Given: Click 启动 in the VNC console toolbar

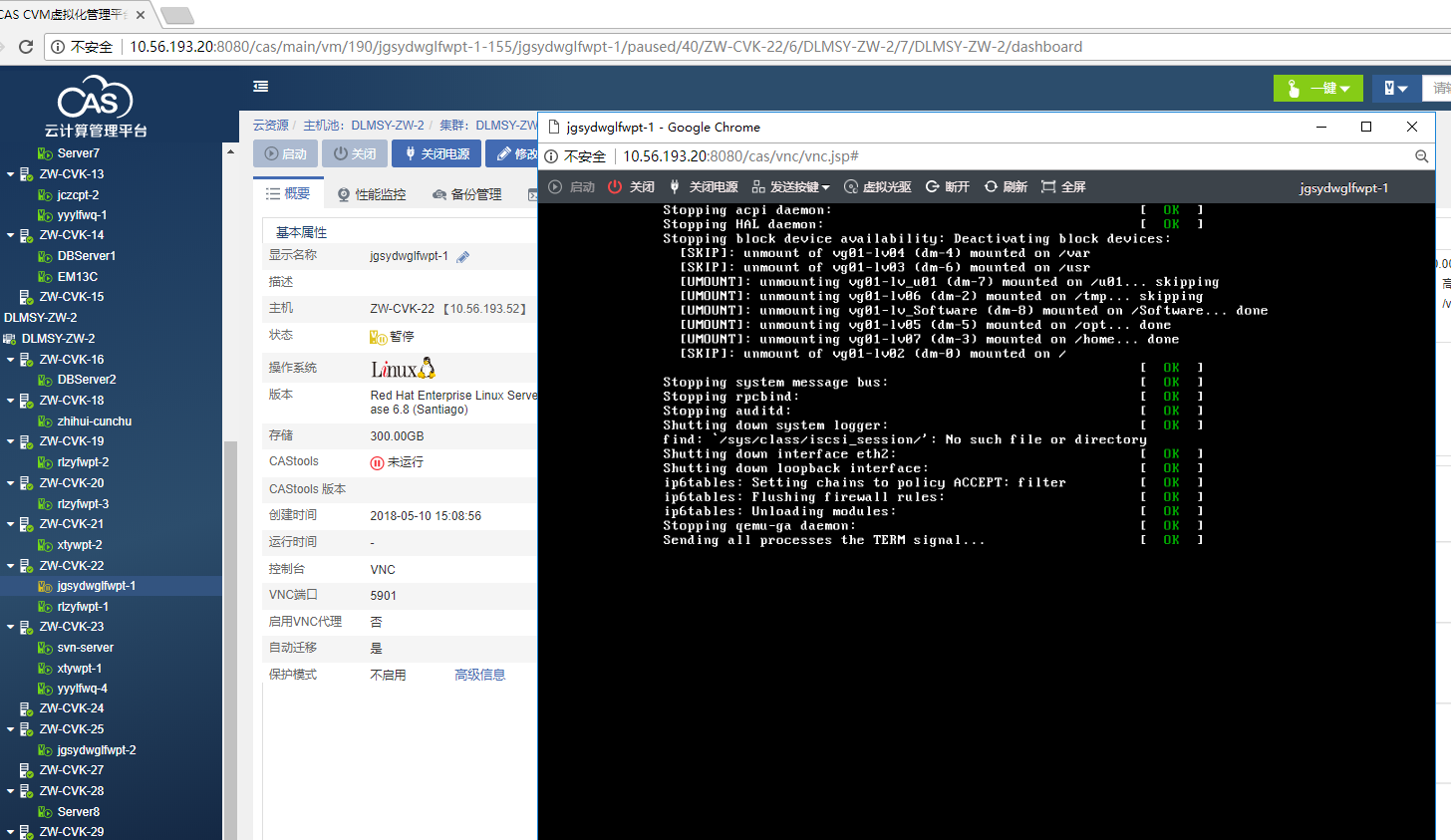Looking at the screenshot, I should point(571,187).
